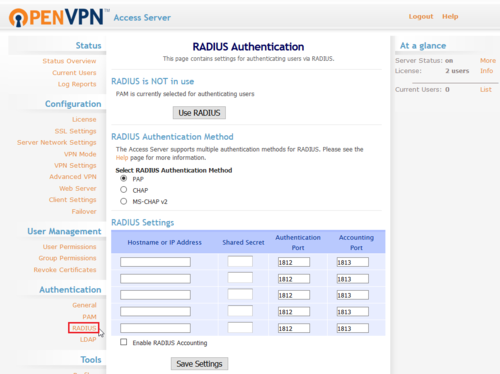Focus third row Hostname or IP Address field

[x=155, y=295]
